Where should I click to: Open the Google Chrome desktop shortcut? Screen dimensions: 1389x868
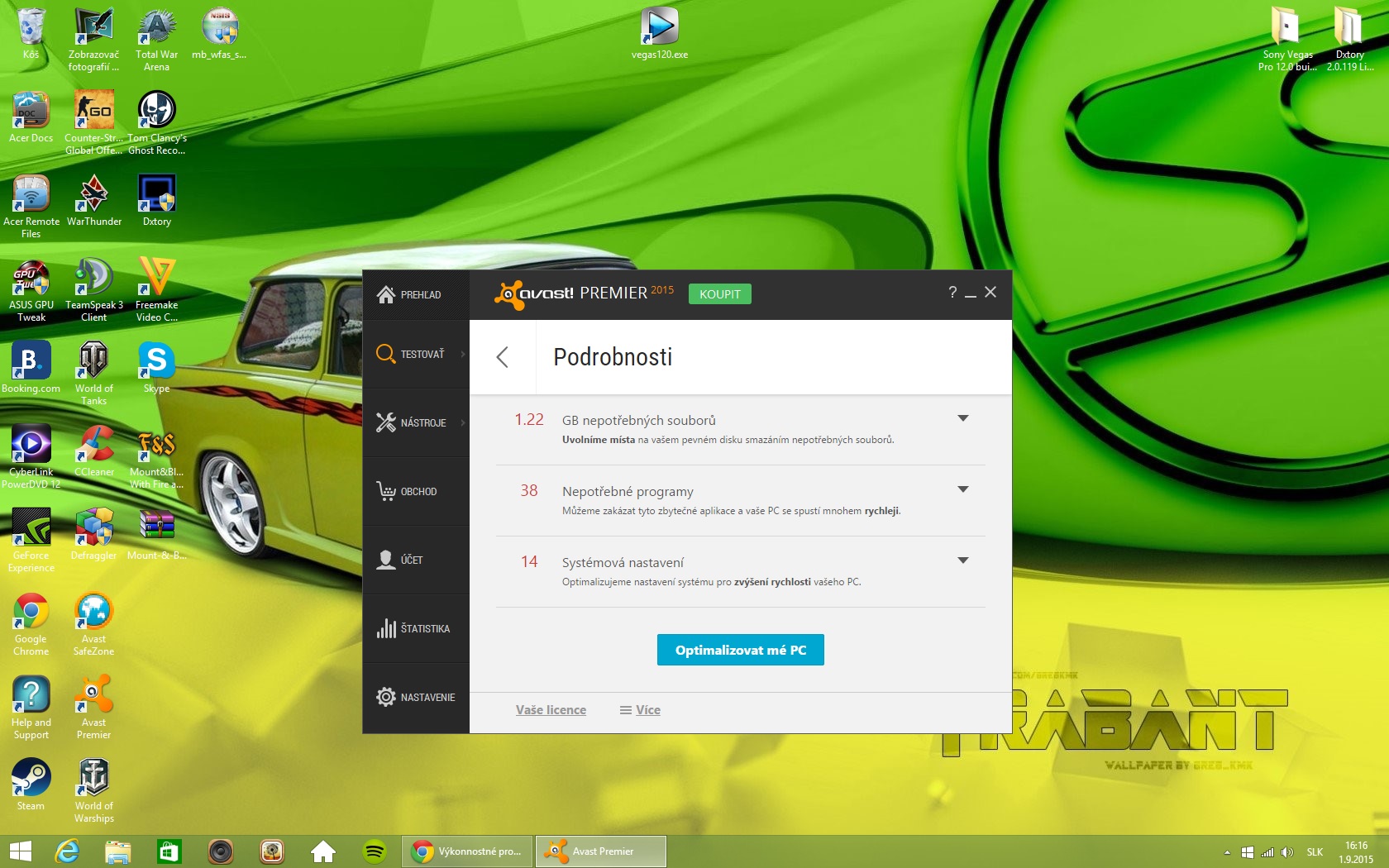coord(31,624)
